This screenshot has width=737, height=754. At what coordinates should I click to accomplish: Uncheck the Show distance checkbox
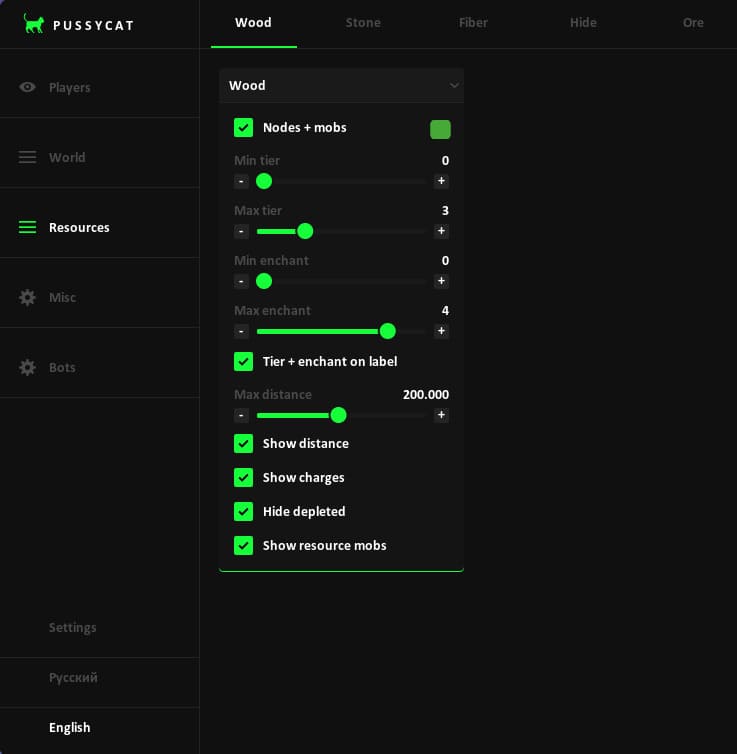[243, 443]
